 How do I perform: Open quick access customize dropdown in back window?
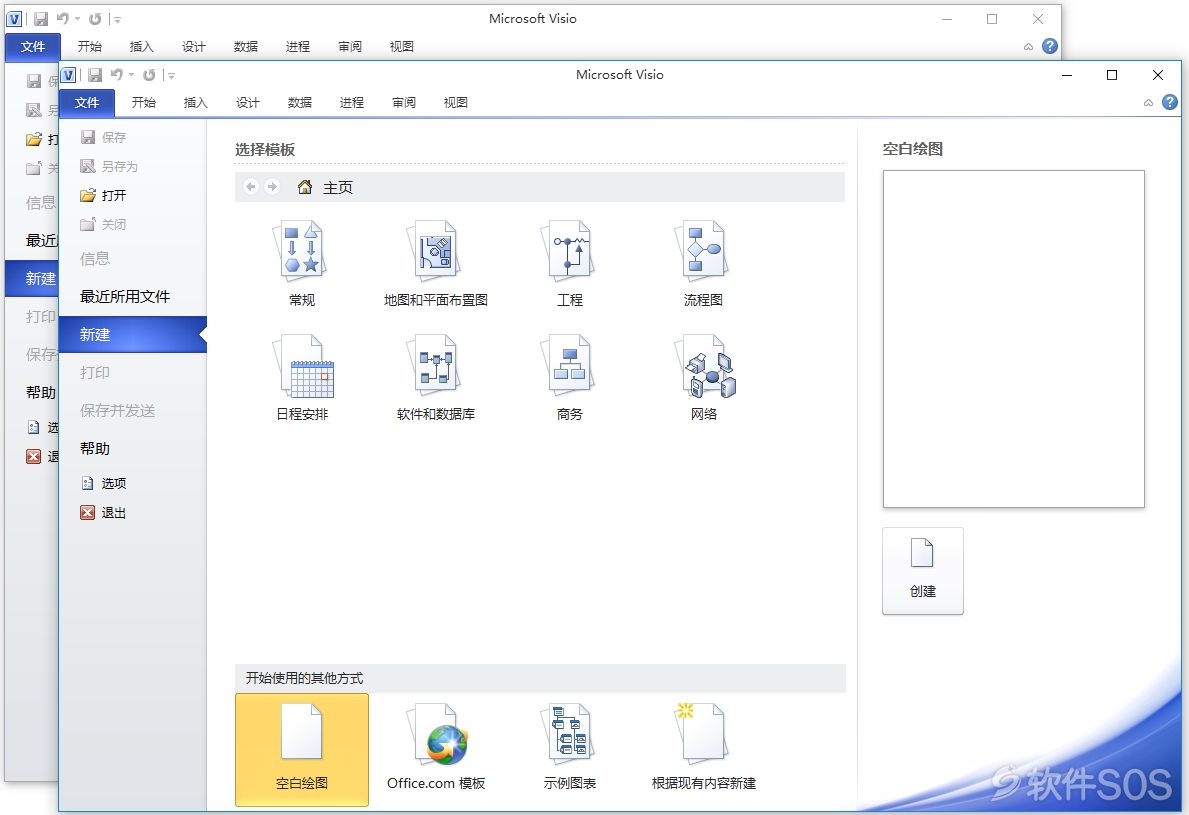click(x=118, y=20)
